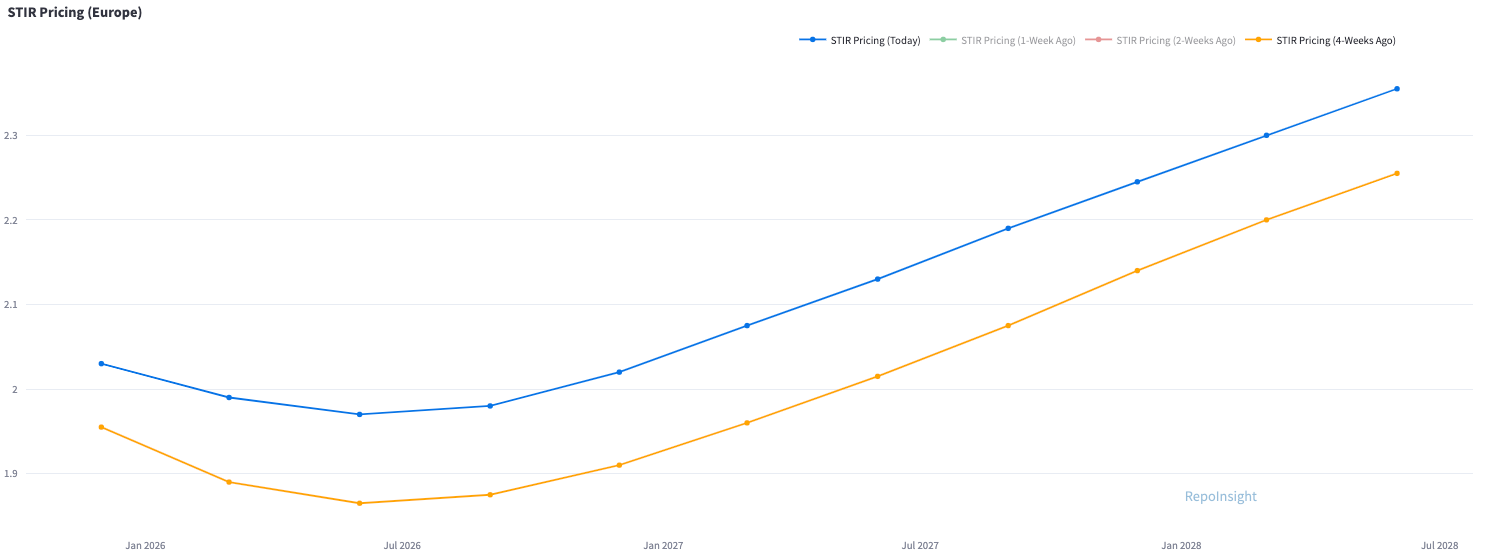Click the "2.1" y-axis tick label
This screenshot has height=560, width=1492.
coord(11,305)
